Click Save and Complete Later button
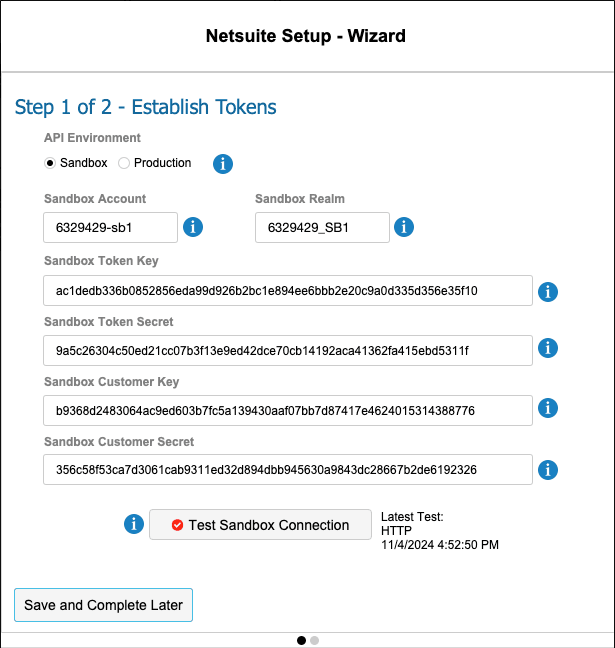The width and height of the screenshot is (615, 648). click(103, 605)
